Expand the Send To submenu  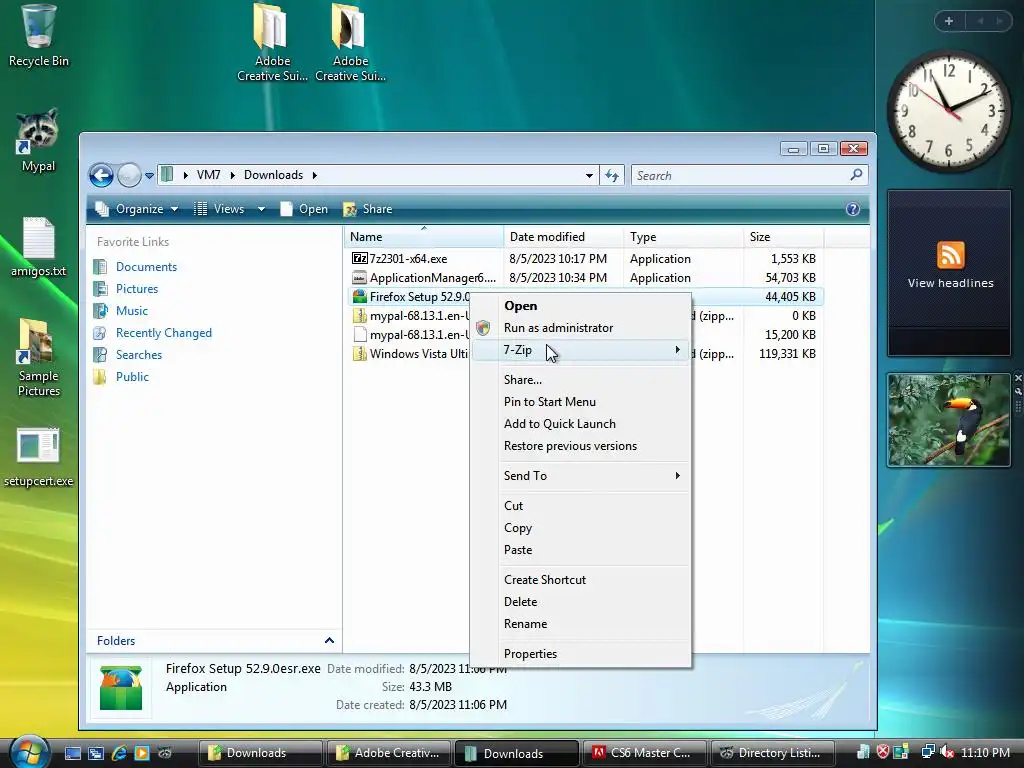pyautogui.click(x=581, y=475)
